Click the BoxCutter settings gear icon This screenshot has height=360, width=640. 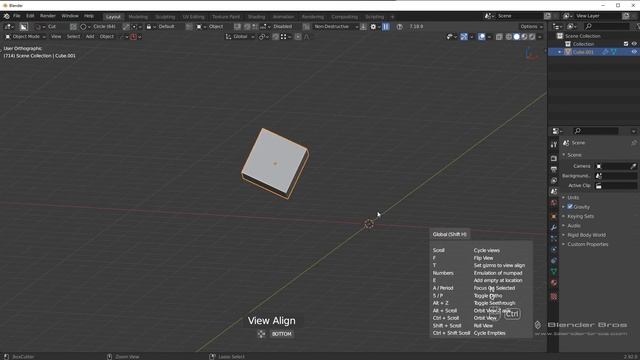373,27
